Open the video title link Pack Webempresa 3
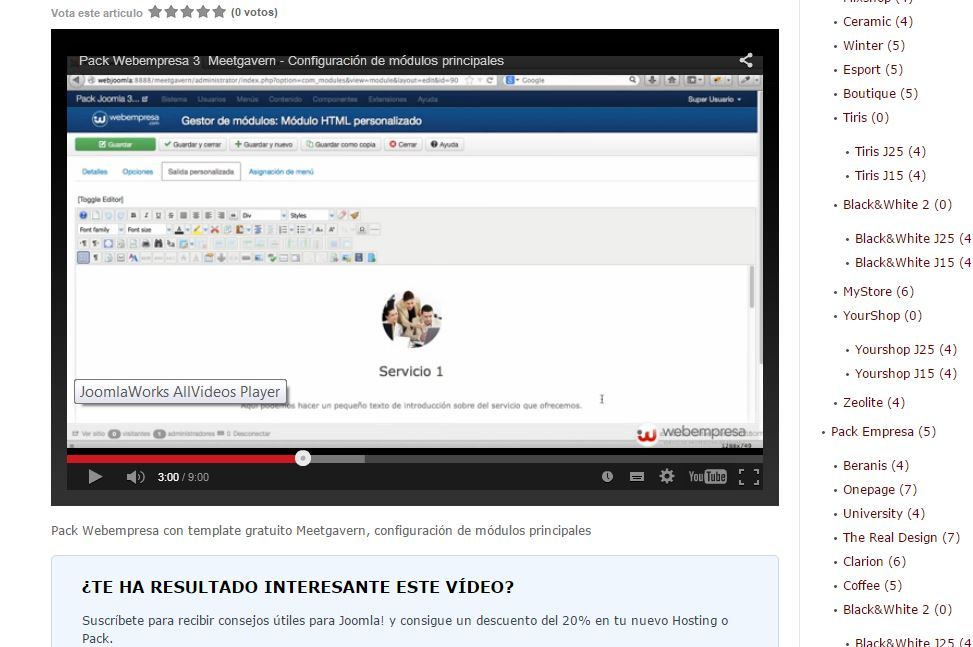The height and width of the screenshot is (647, 973). click(x=291, y=61)
